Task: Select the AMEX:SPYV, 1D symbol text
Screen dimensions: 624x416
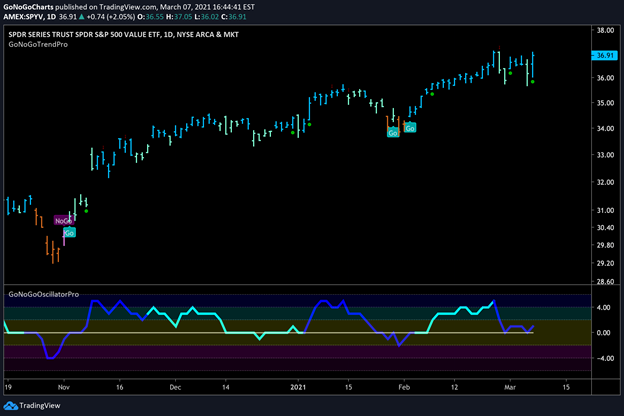Action: [30, 17]
